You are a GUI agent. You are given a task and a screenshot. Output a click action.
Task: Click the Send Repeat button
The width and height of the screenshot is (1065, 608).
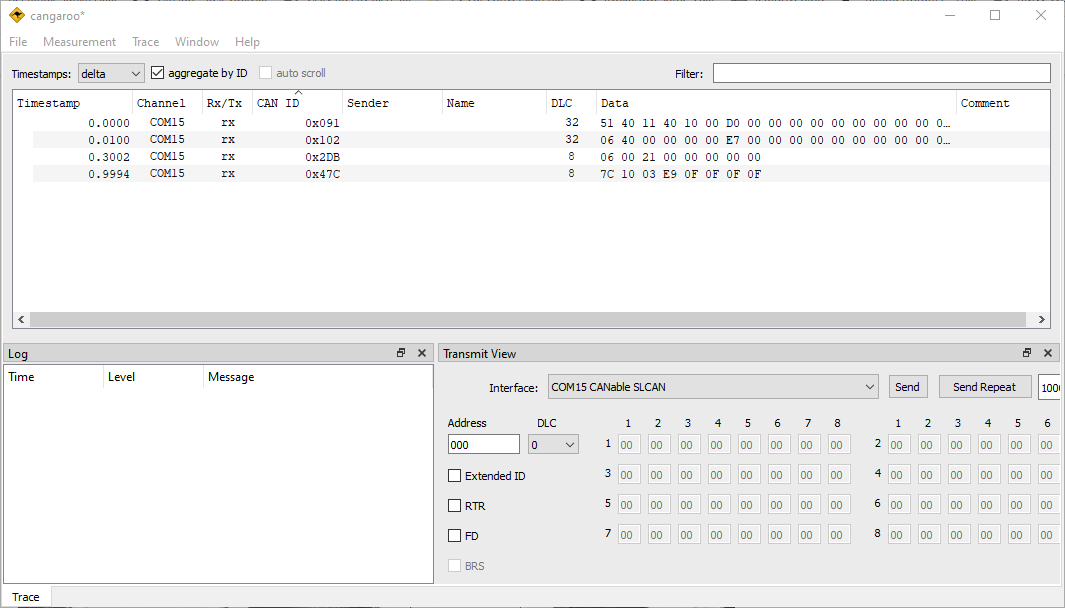click(x=984, y=387)
